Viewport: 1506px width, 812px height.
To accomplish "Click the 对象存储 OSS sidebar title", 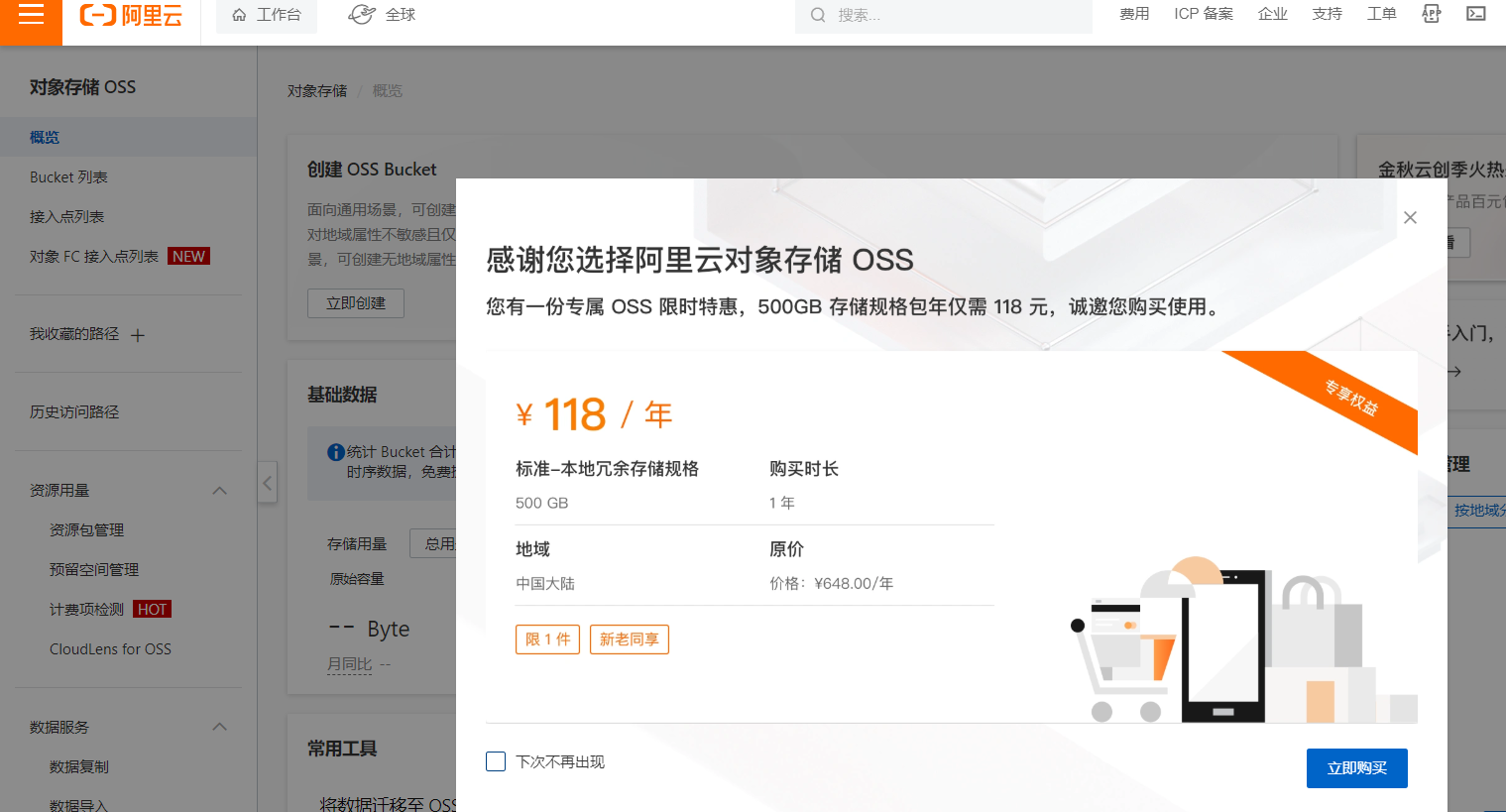I will click(x=82, y=87).
